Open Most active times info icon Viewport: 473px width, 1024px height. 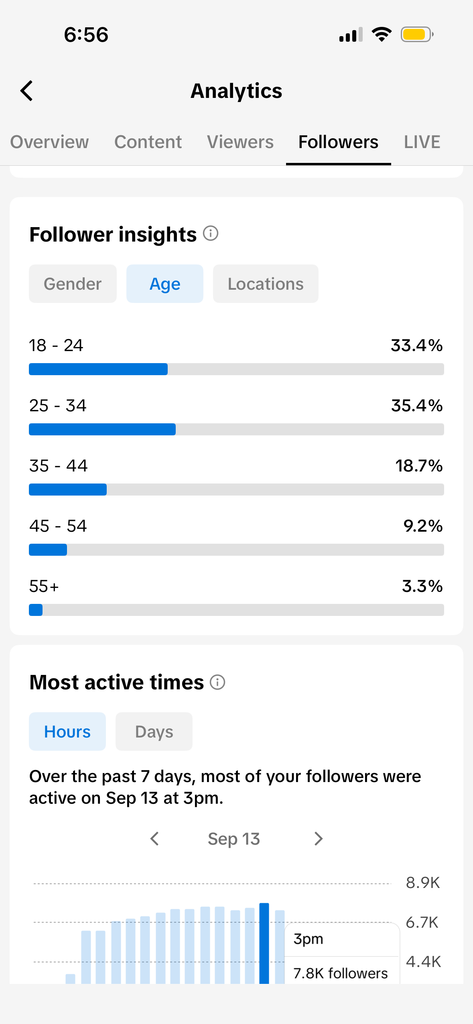coord(218,682)
